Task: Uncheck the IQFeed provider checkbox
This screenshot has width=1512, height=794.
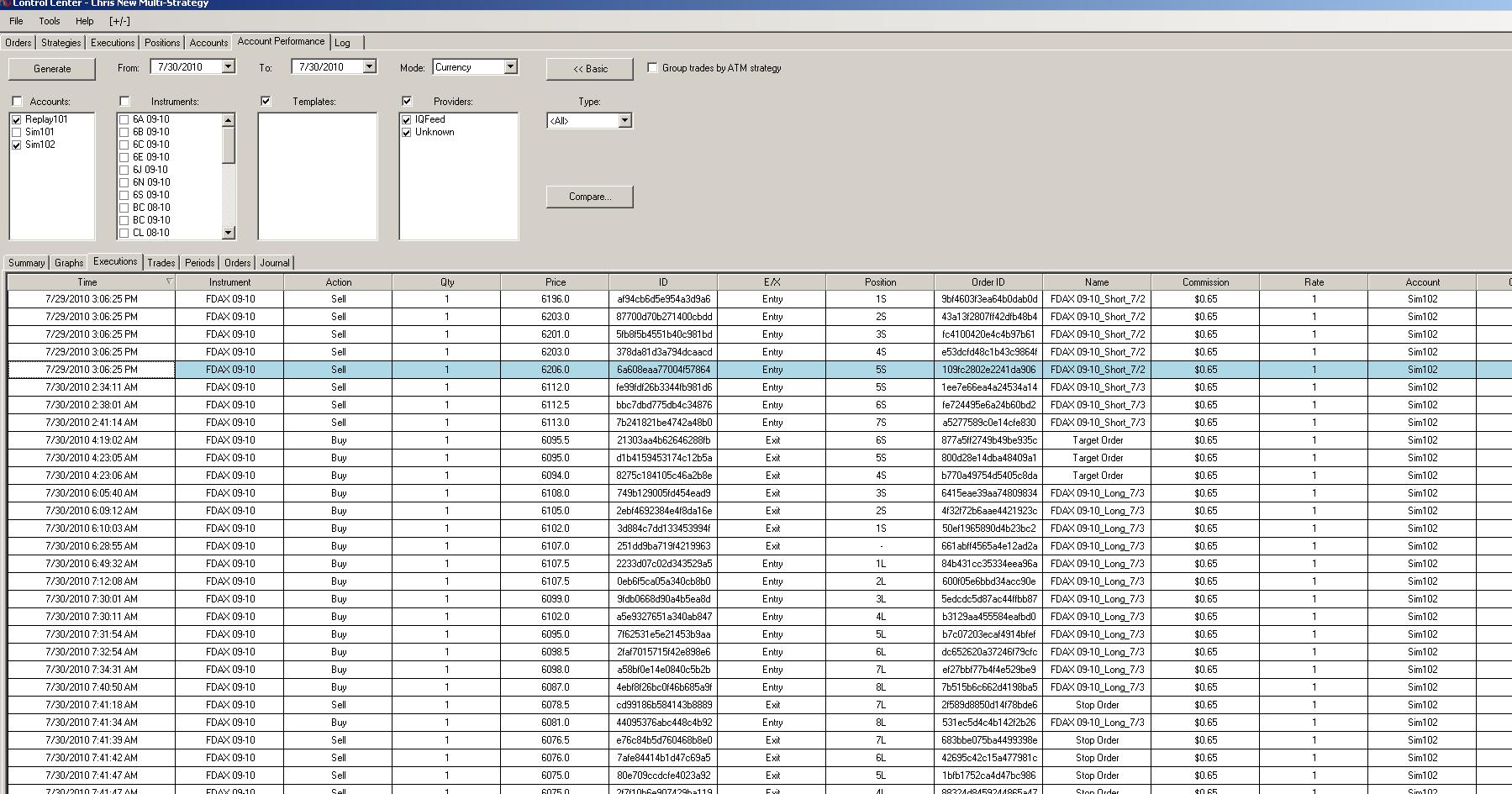Action: coord(407,120)
